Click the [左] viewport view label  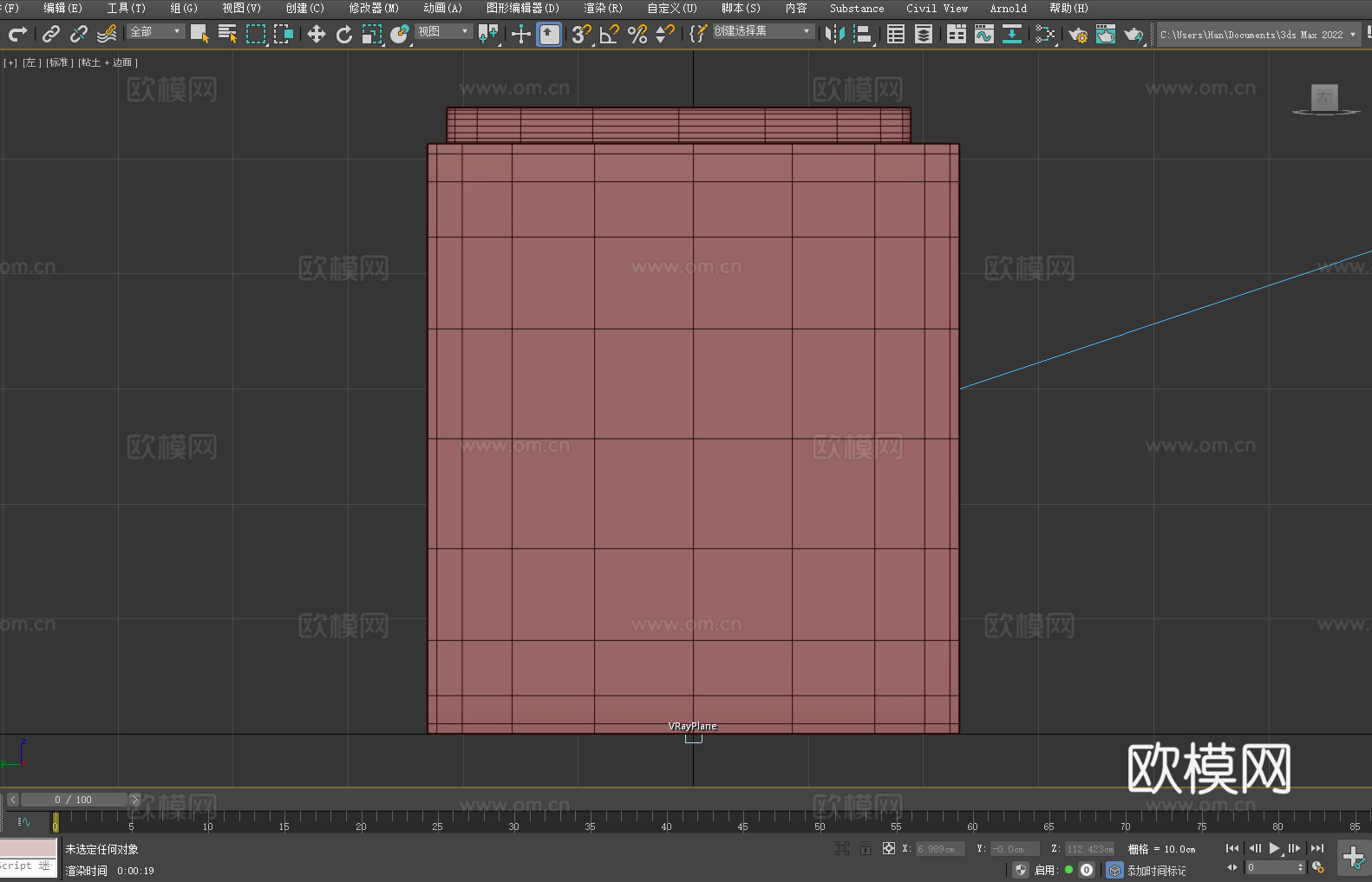tap(32, 62)
